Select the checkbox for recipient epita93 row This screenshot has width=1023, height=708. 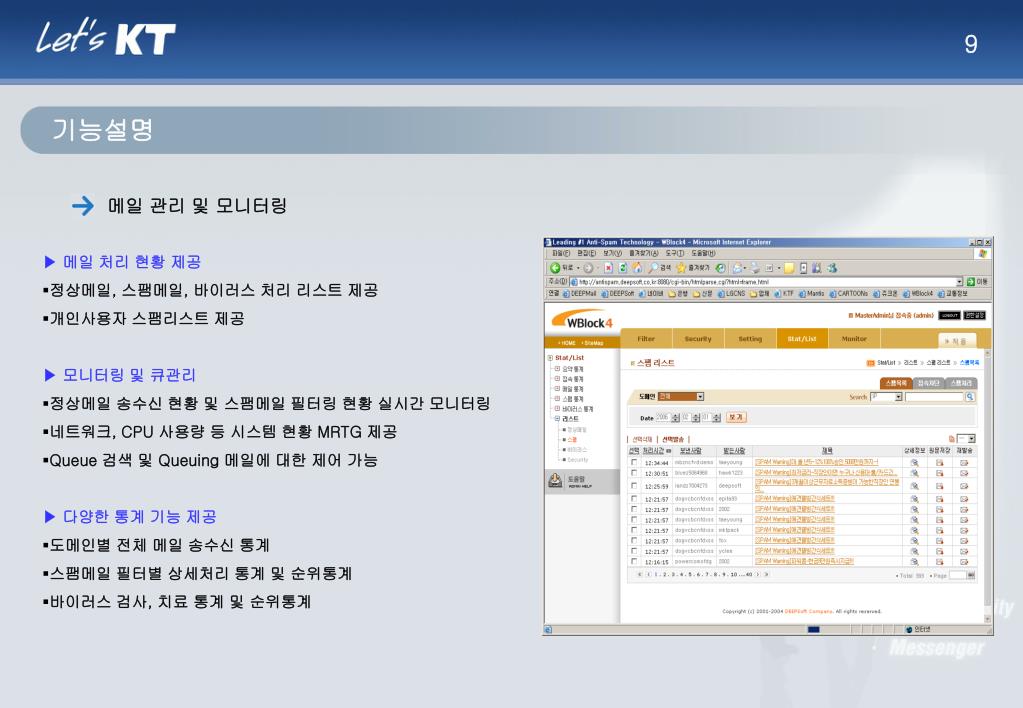tap(634, 499)
